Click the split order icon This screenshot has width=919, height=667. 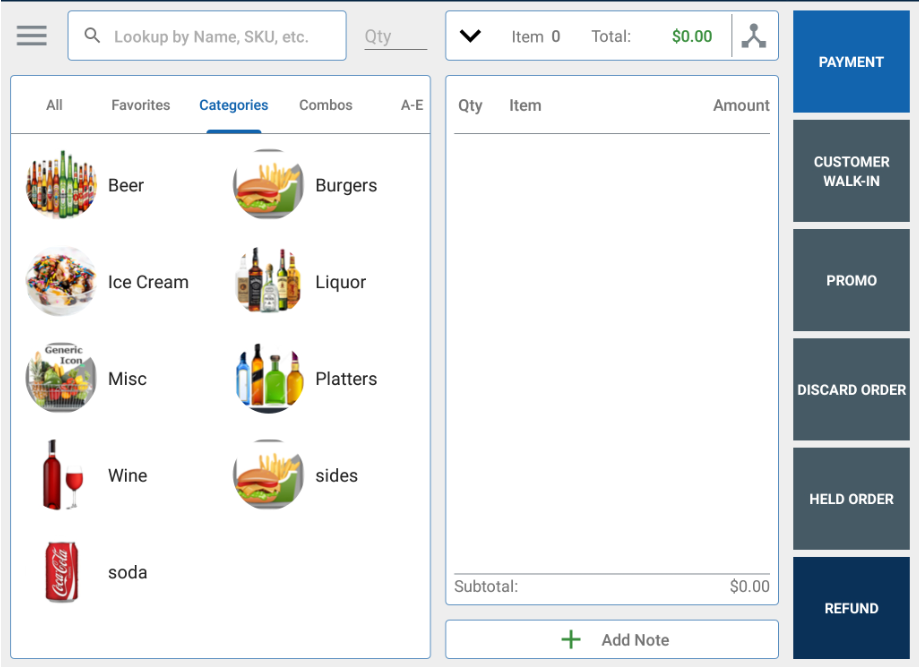tap(754, 36)
